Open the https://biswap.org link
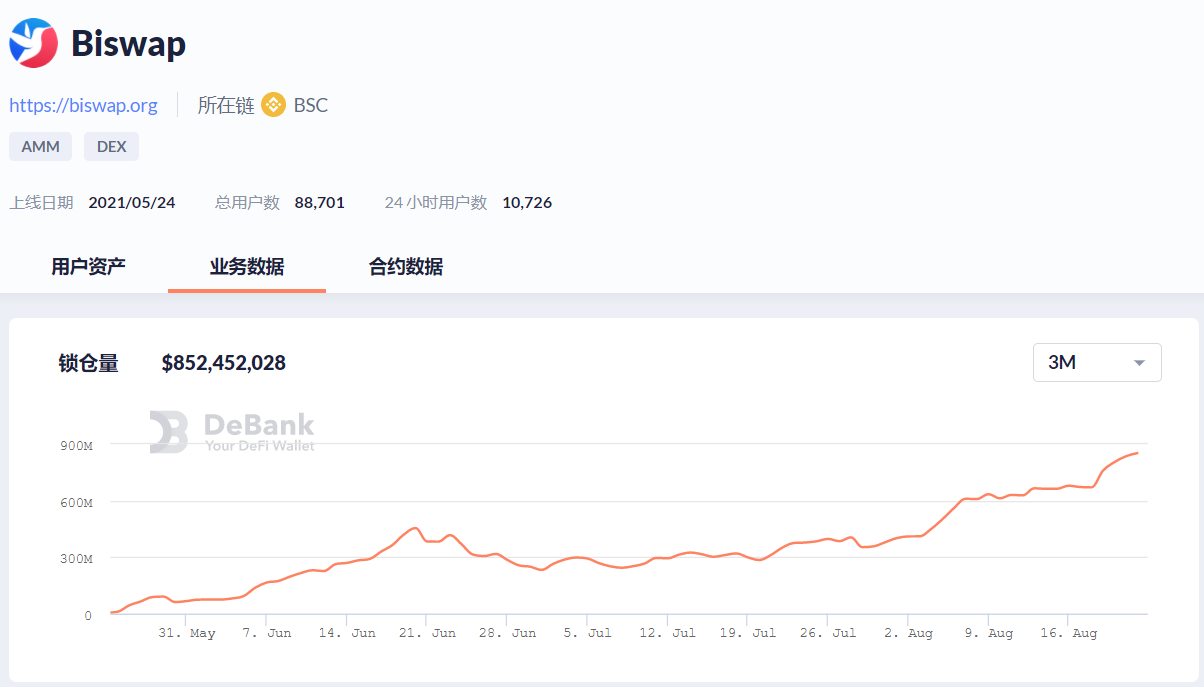1204x687 pixels. (84, 105)
